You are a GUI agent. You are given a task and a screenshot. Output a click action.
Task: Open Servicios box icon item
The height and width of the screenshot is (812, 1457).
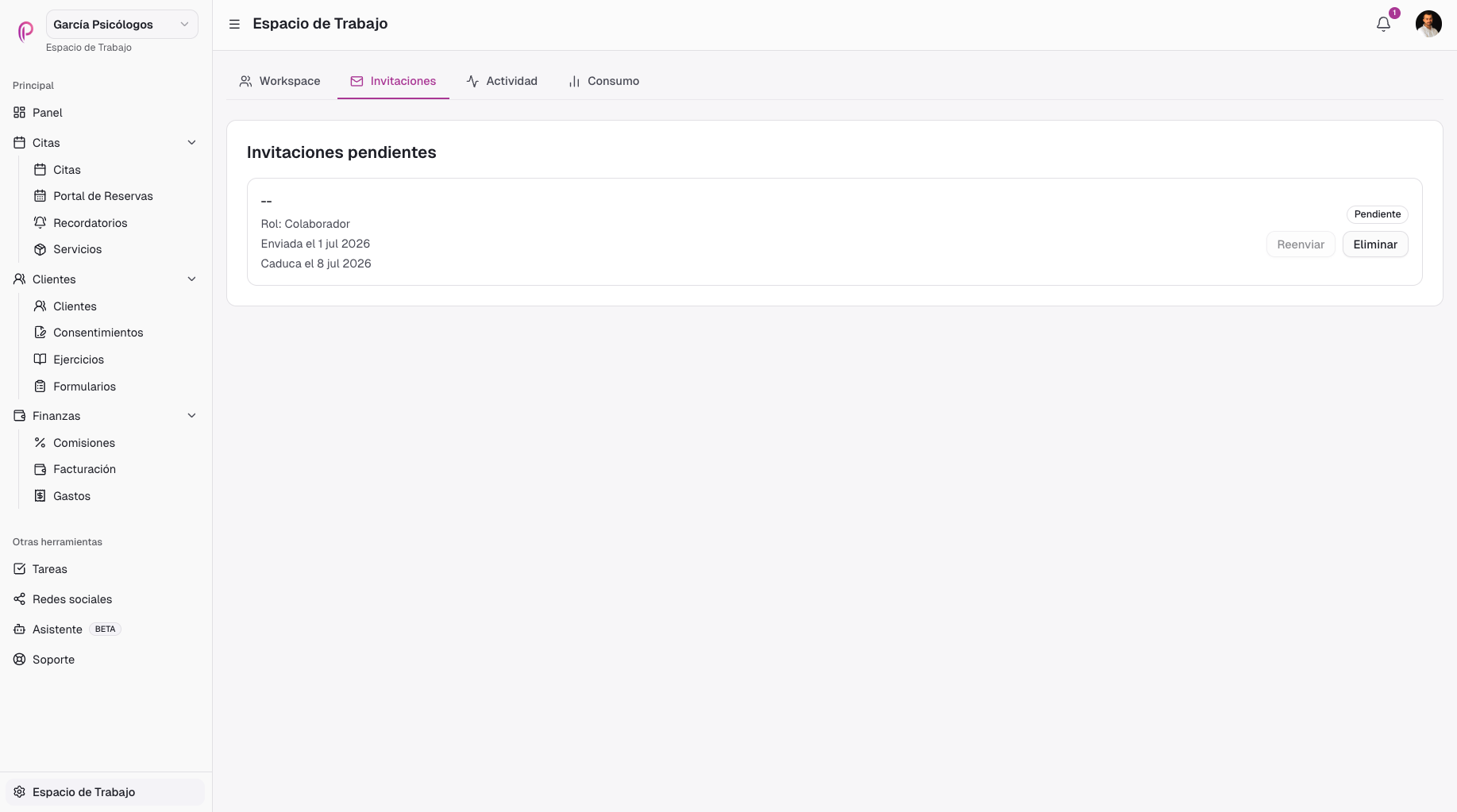(40, 249)
